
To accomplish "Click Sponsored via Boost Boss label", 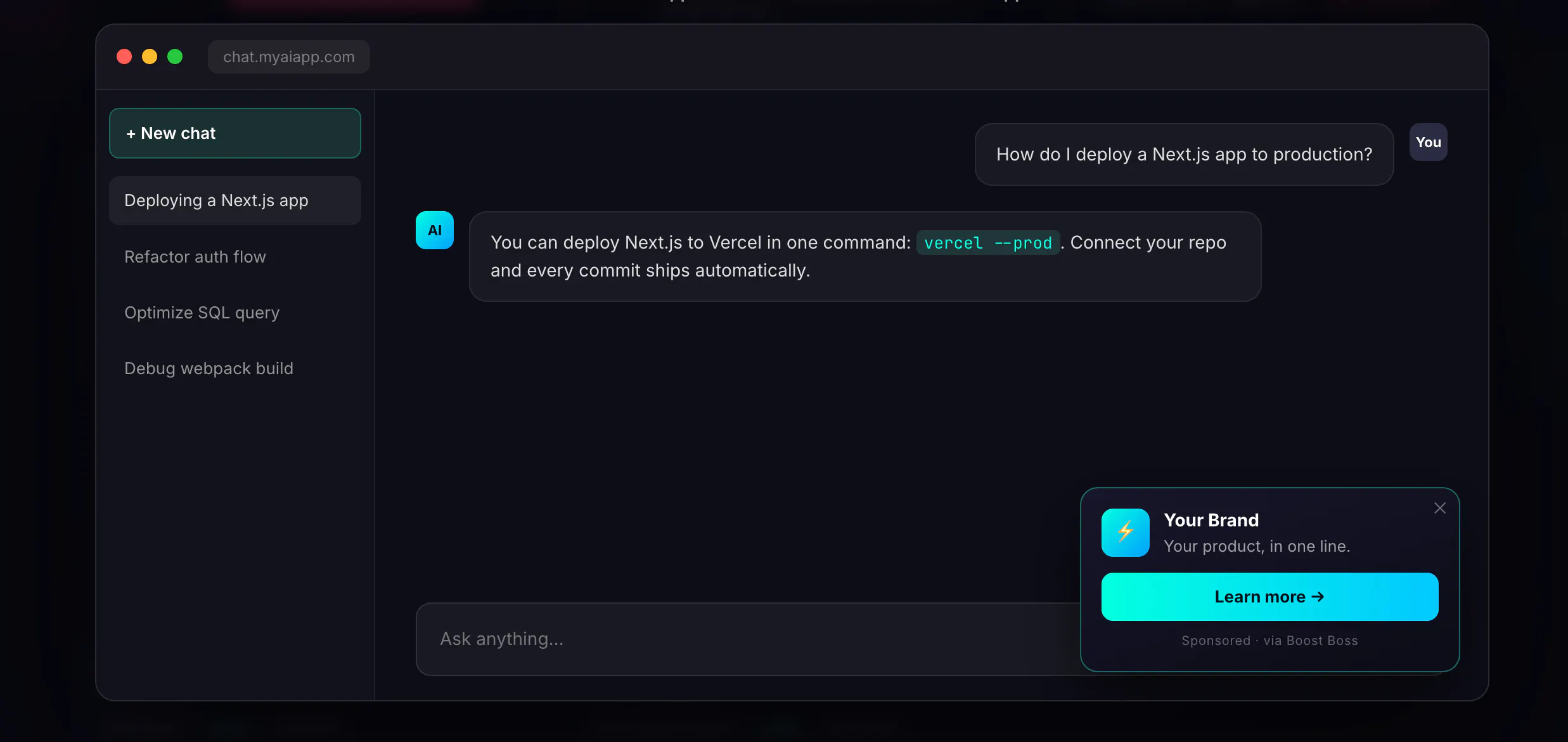I will (1270, 641).
